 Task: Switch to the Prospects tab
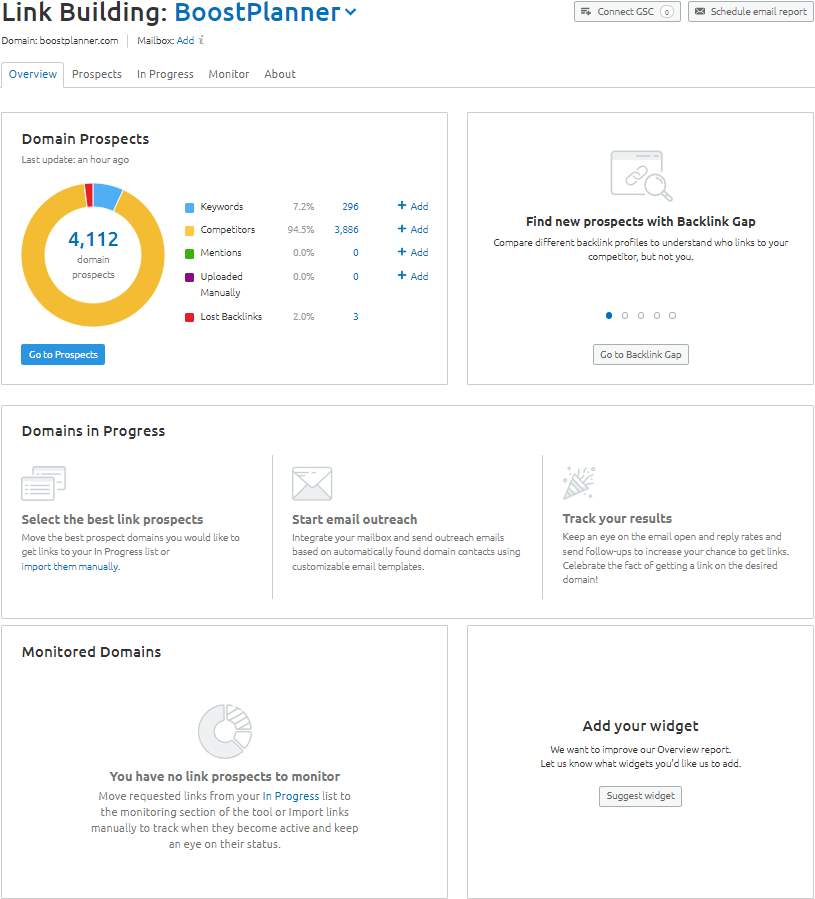pos(97,75)
